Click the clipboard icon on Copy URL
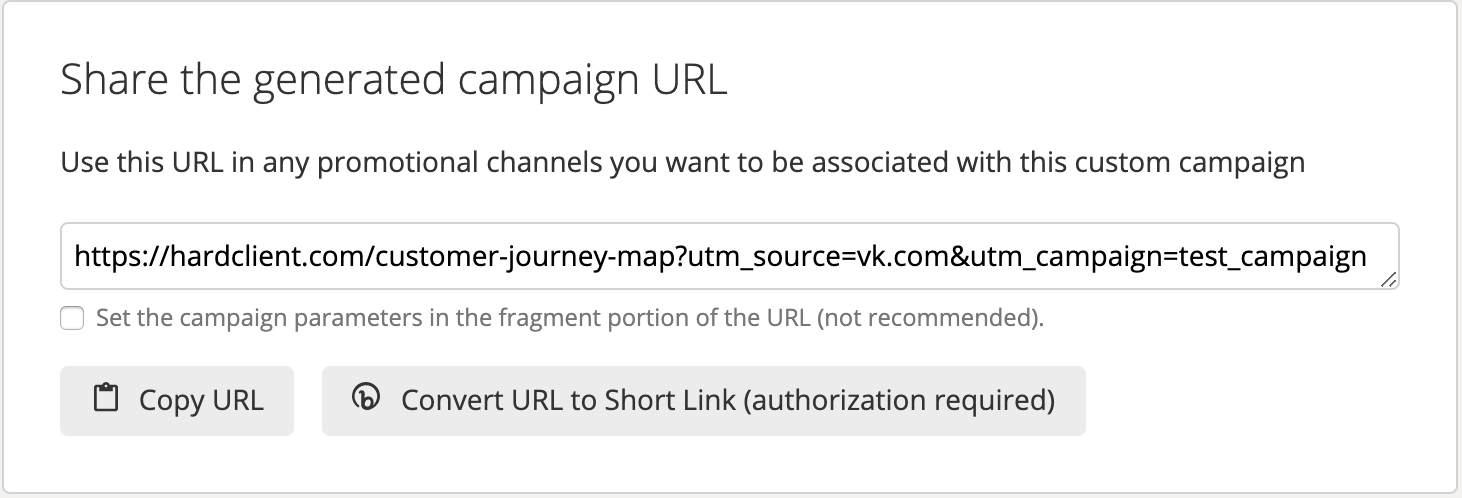The width and height of the screenshot is (1462, 498). (x=105, y=399)
